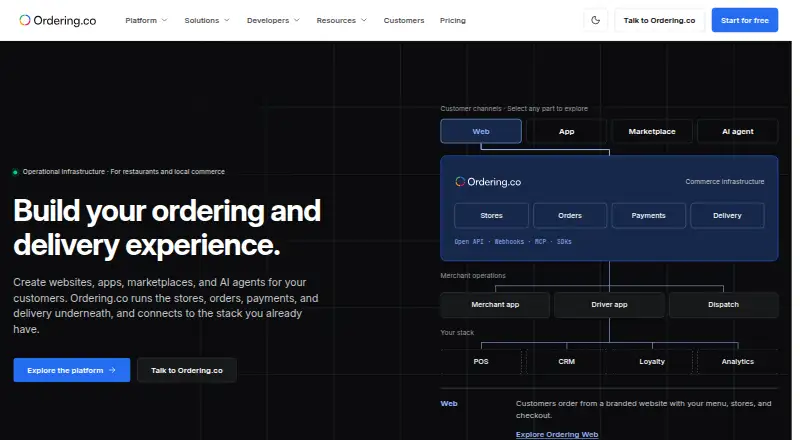Click the 'Your stack' label
This screenshot has height=440, width=800.
(x=457, y=332)
